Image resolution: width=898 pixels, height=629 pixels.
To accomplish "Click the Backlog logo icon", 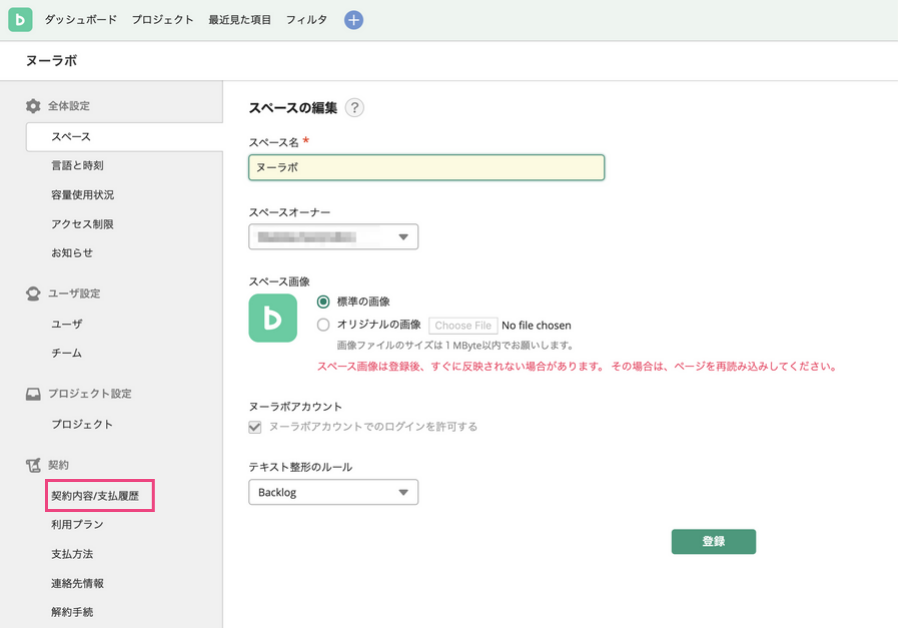I will (20, 20).
